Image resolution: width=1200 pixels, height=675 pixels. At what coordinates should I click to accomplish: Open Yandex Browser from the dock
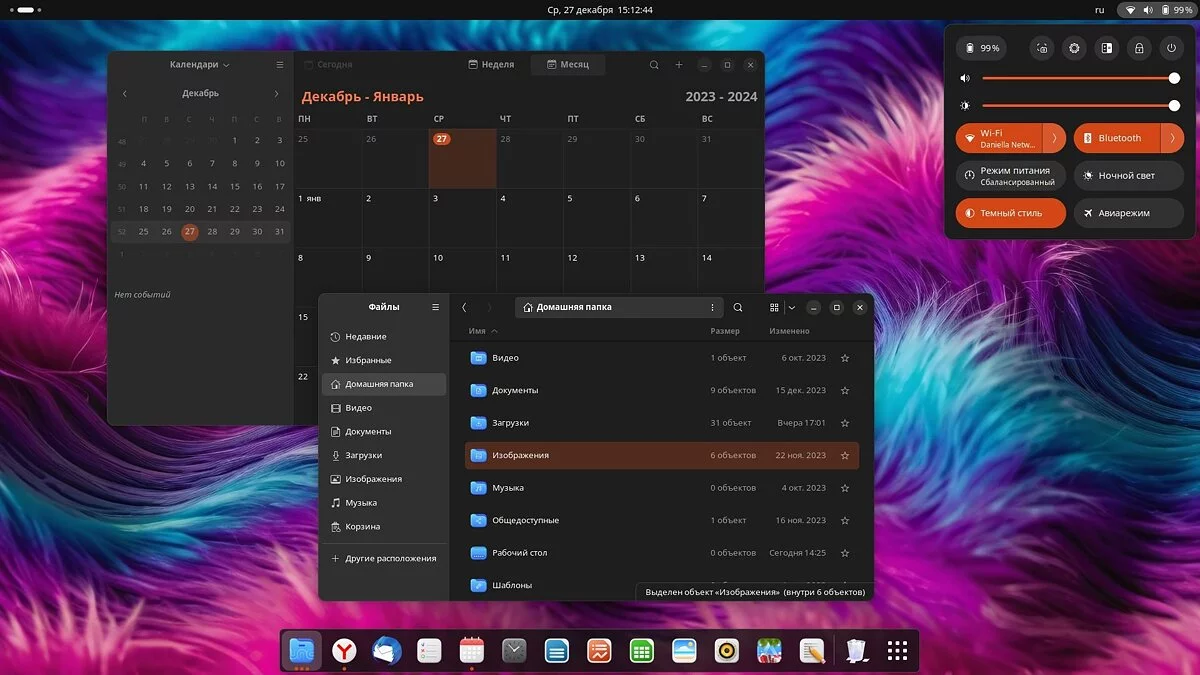[344, 651]
